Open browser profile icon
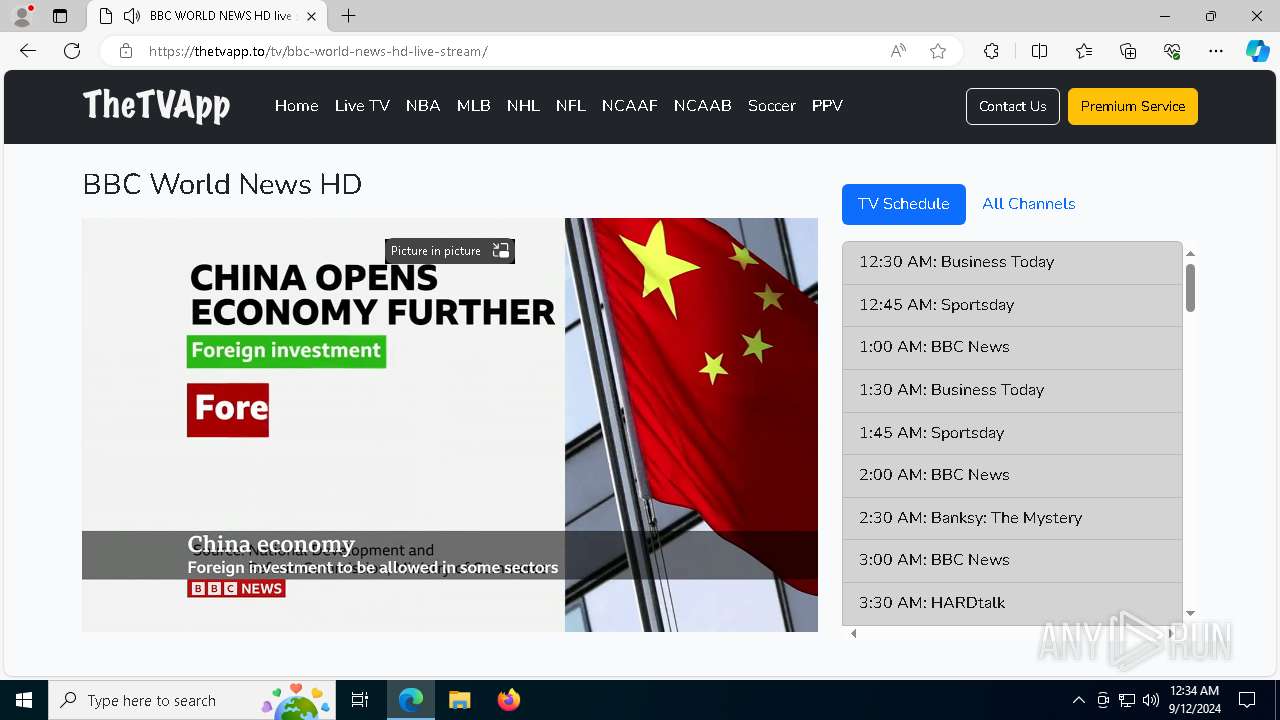Image resolution: width=1280 pixels, height=720 pixels. (22, 16)
